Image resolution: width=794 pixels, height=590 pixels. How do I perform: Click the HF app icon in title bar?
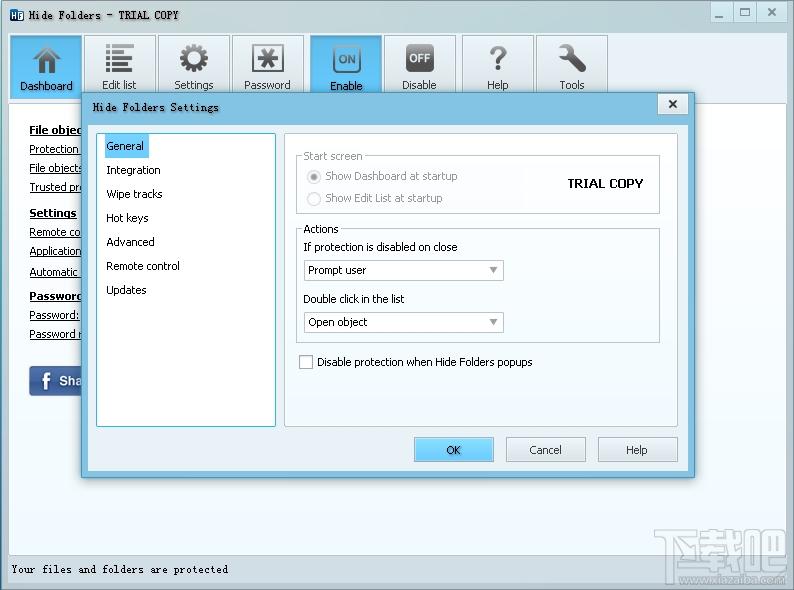[x=17, y=15]
